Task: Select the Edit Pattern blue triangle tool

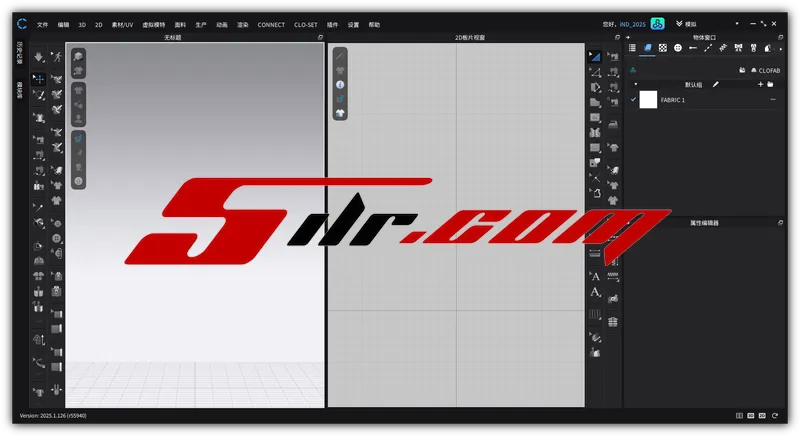Action: coord(595,57)
